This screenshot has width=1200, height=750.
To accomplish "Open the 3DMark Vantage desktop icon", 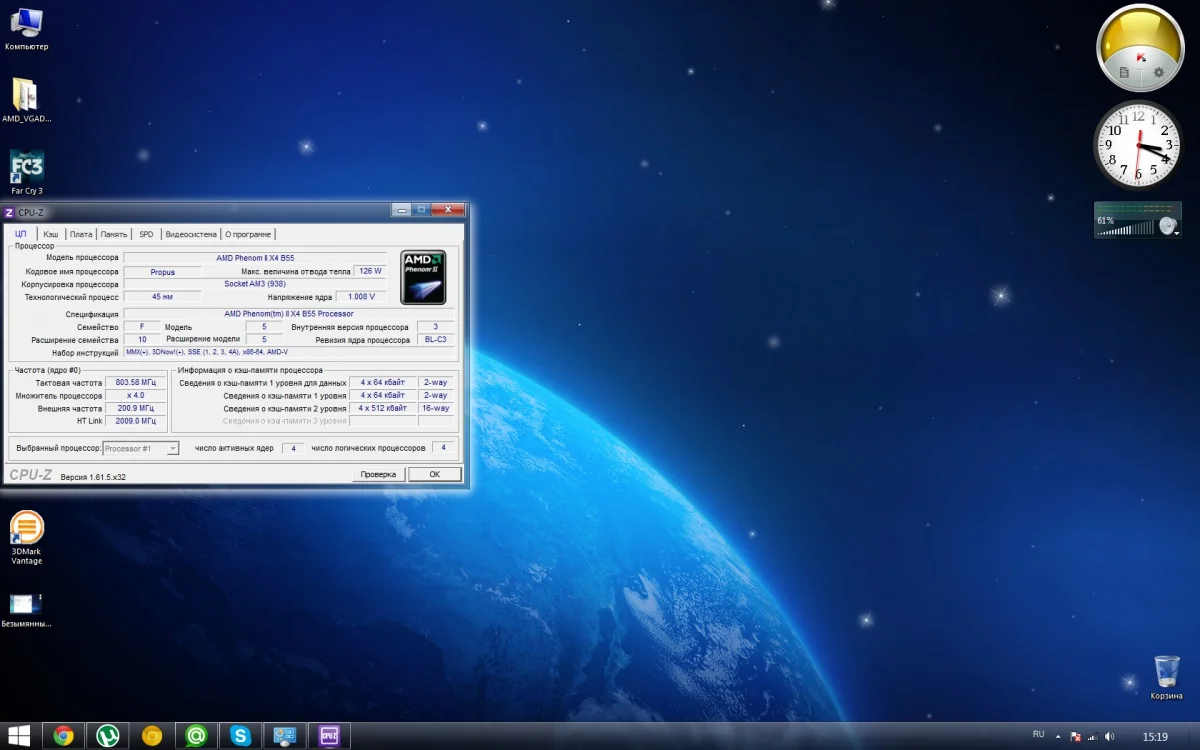I will pyautogui.click(x=27, y=528).
